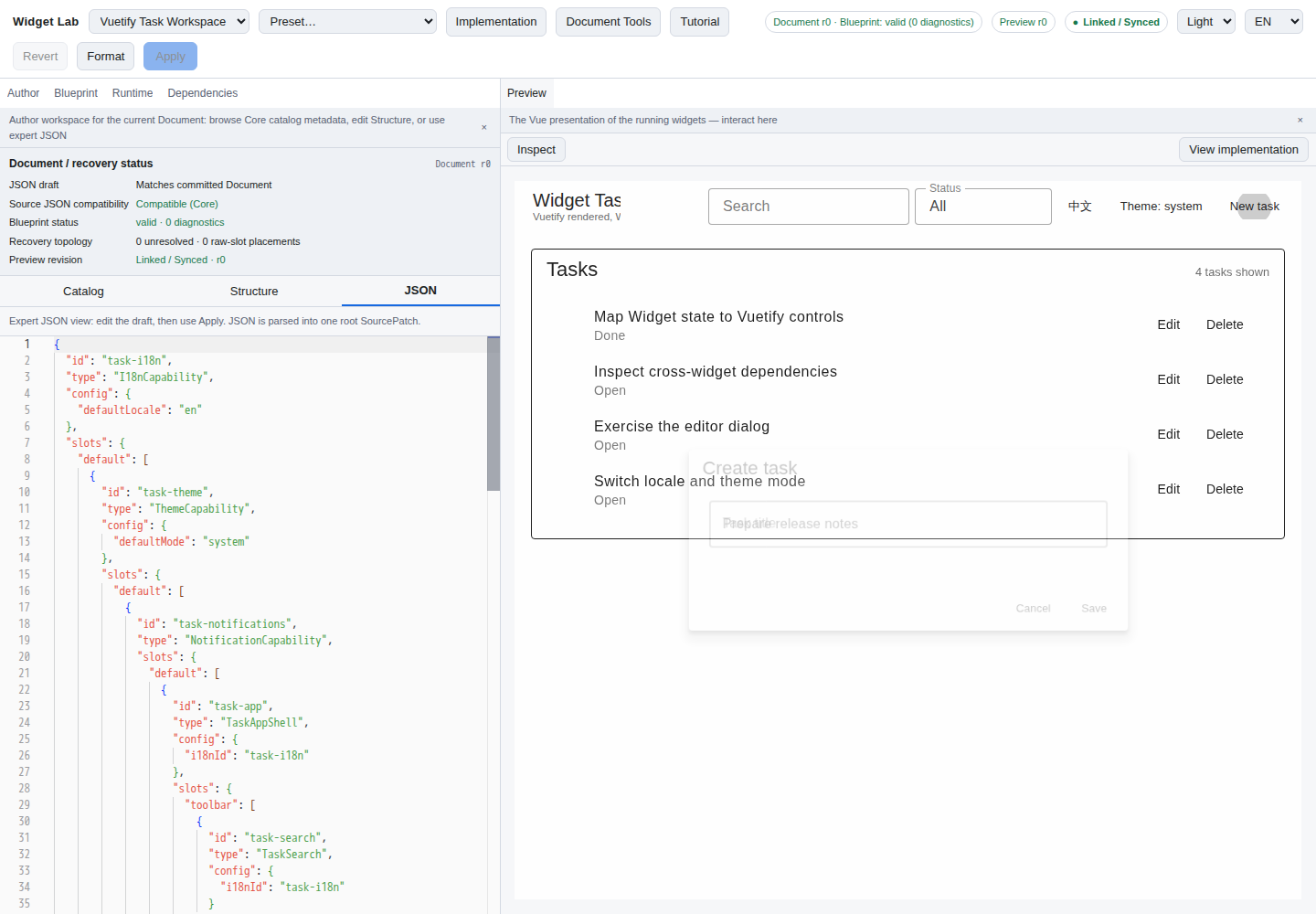Close the Vue presentation hint banner
The height and width of the screenshot is (914, 1316).
coord(1300,121)
